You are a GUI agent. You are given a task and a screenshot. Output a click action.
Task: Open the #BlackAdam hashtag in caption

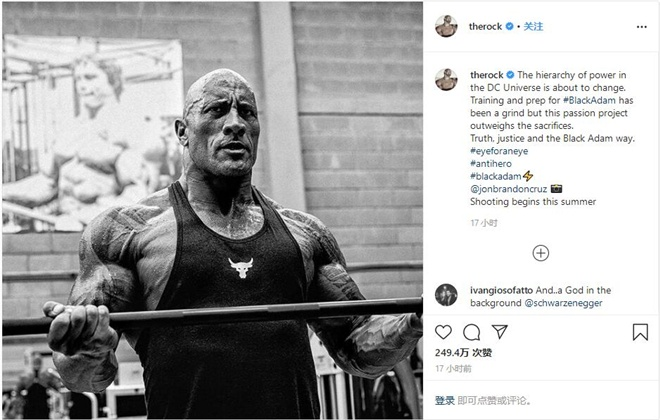589,100
